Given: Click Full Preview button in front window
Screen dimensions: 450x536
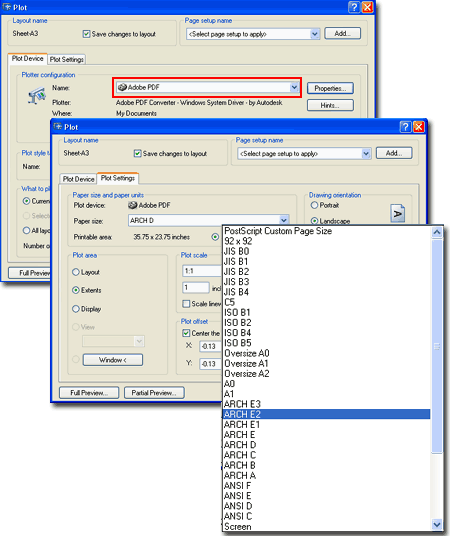Looking at the screenshot, I should (89, 393).
